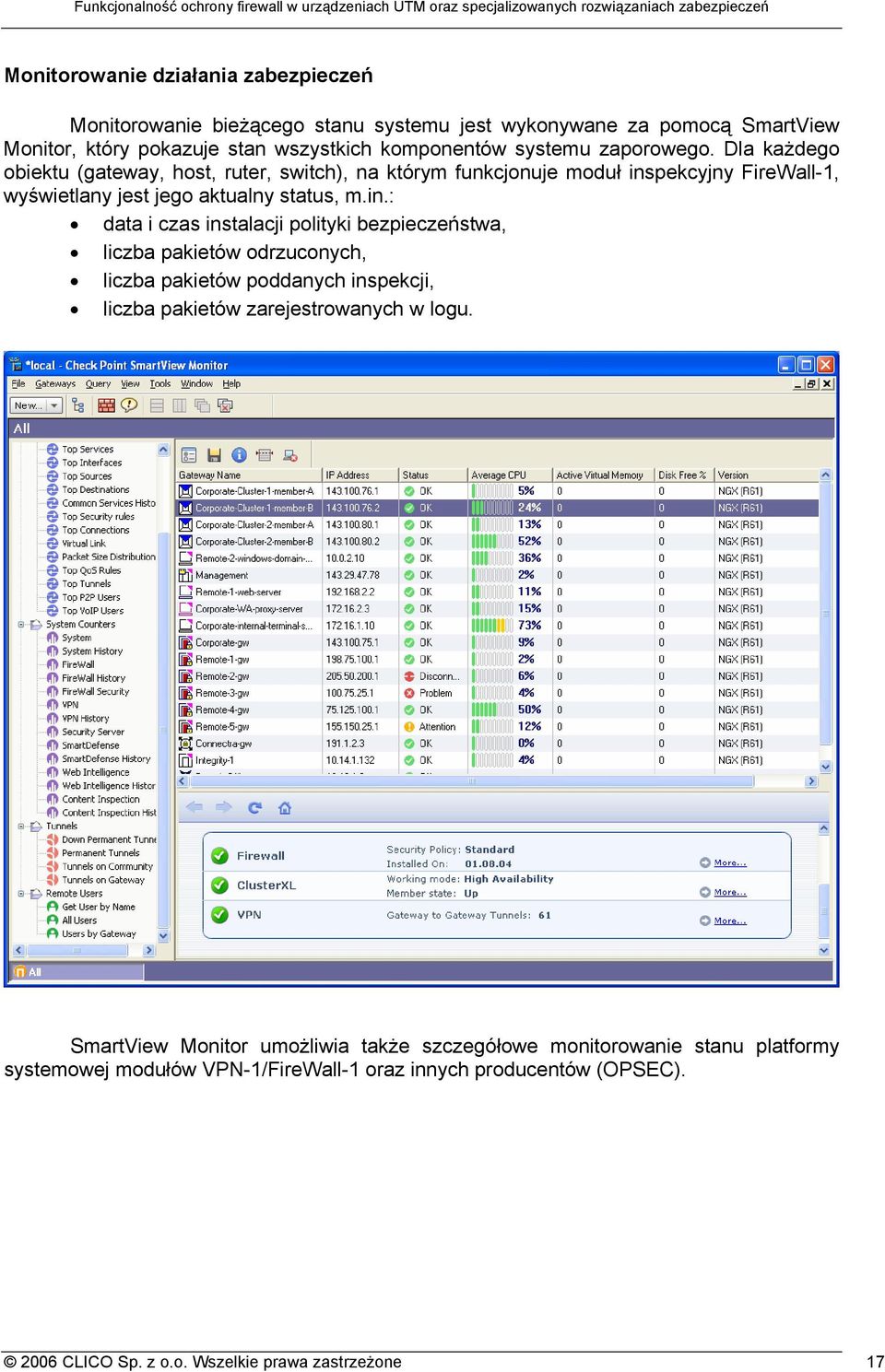This screenshot has height=1372, width=885.
Task: Click the All tab at bottom
Action: [77, 972]
